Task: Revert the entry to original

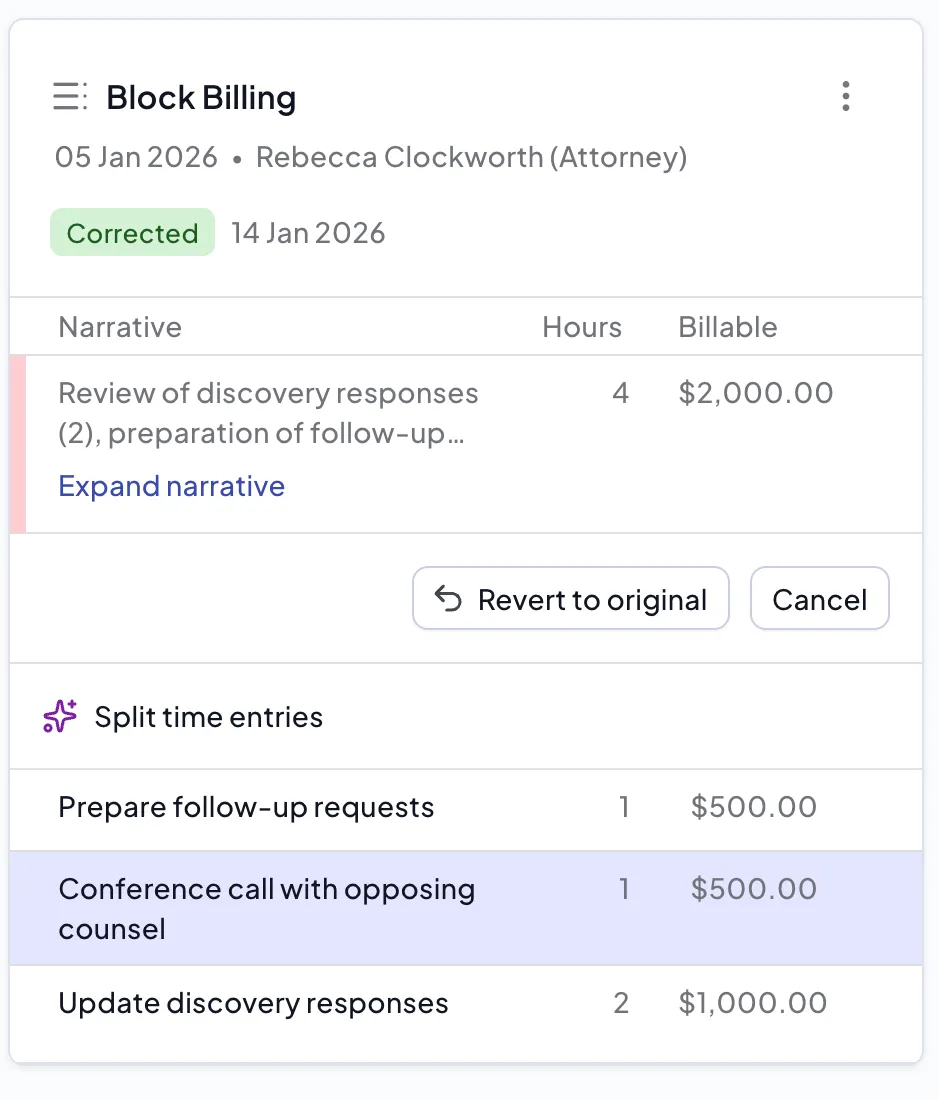Action: click(x=571, y=599)
